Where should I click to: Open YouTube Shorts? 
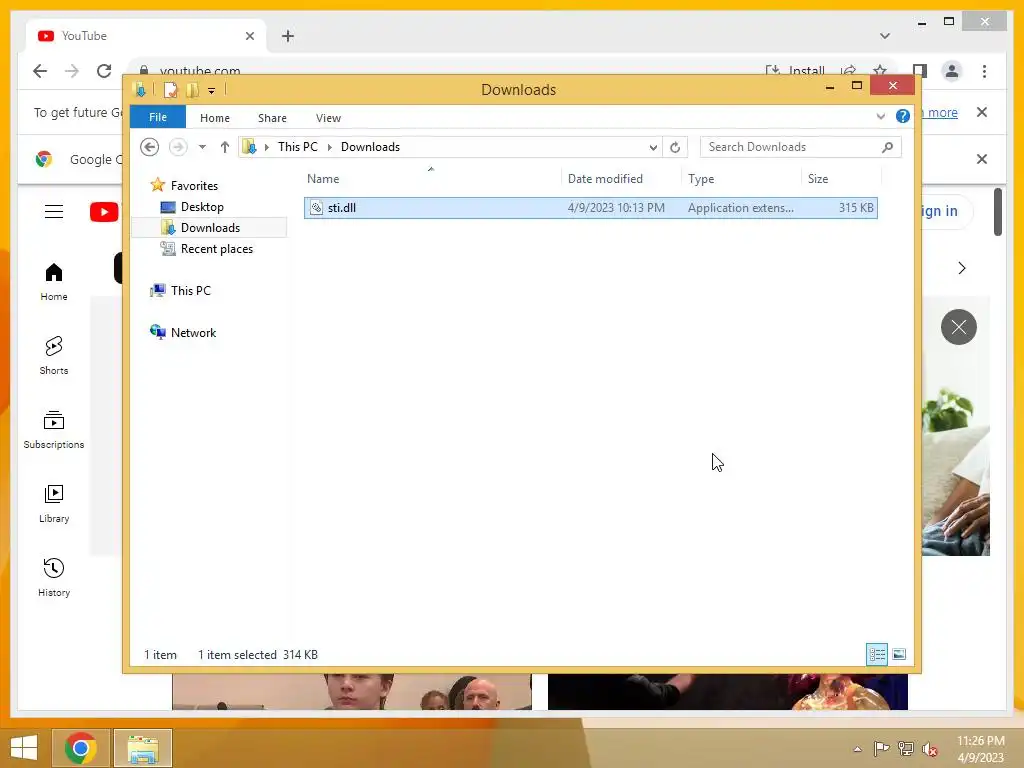pyautogui.click(x=54, y=355)
